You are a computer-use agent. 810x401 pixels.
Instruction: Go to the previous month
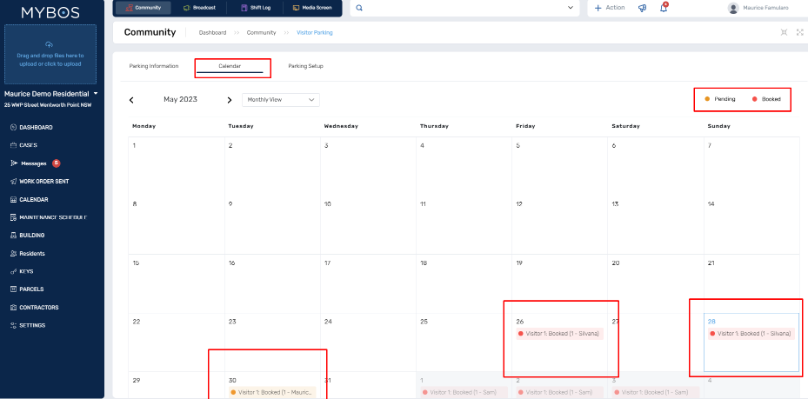coord(131,100)
